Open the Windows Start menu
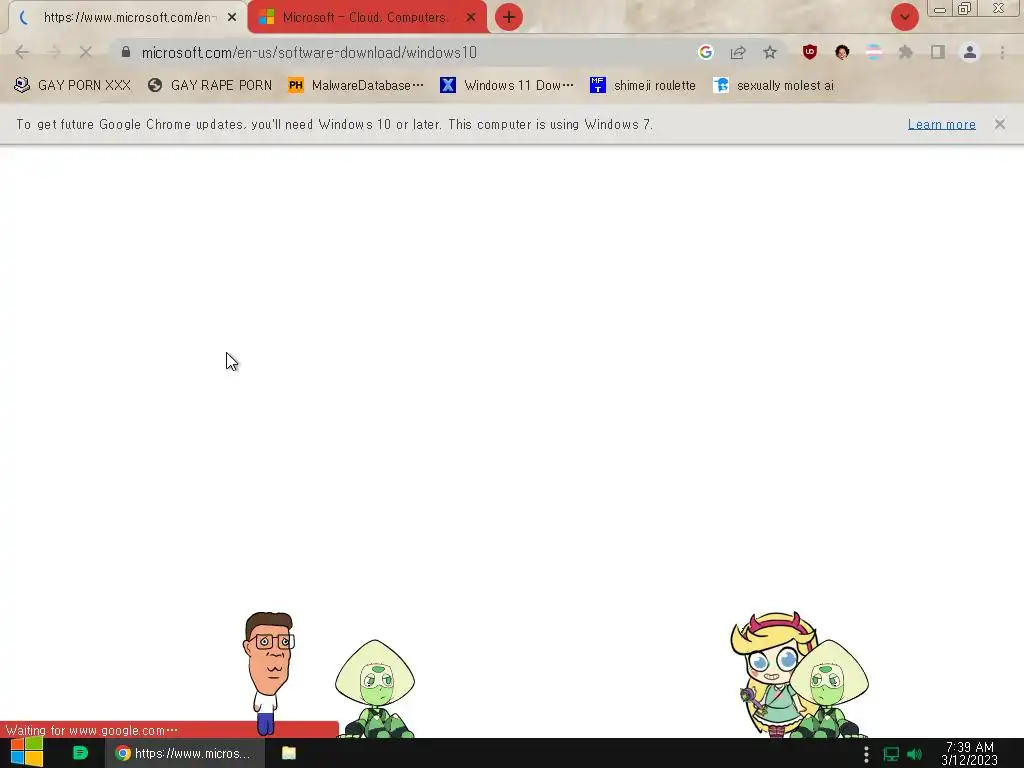1024x768 pixels. point(27,753)
